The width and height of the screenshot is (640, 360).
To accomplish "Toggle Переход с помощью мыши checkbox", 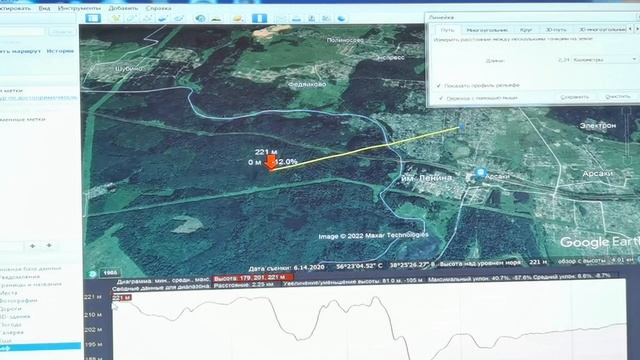I will [441, 98].
